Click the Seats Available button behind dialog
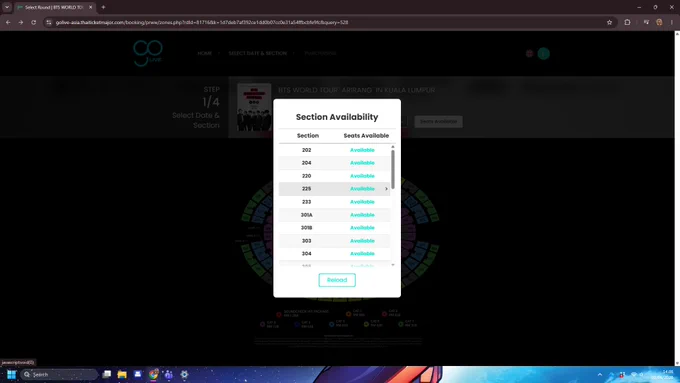 coord(438,121)
